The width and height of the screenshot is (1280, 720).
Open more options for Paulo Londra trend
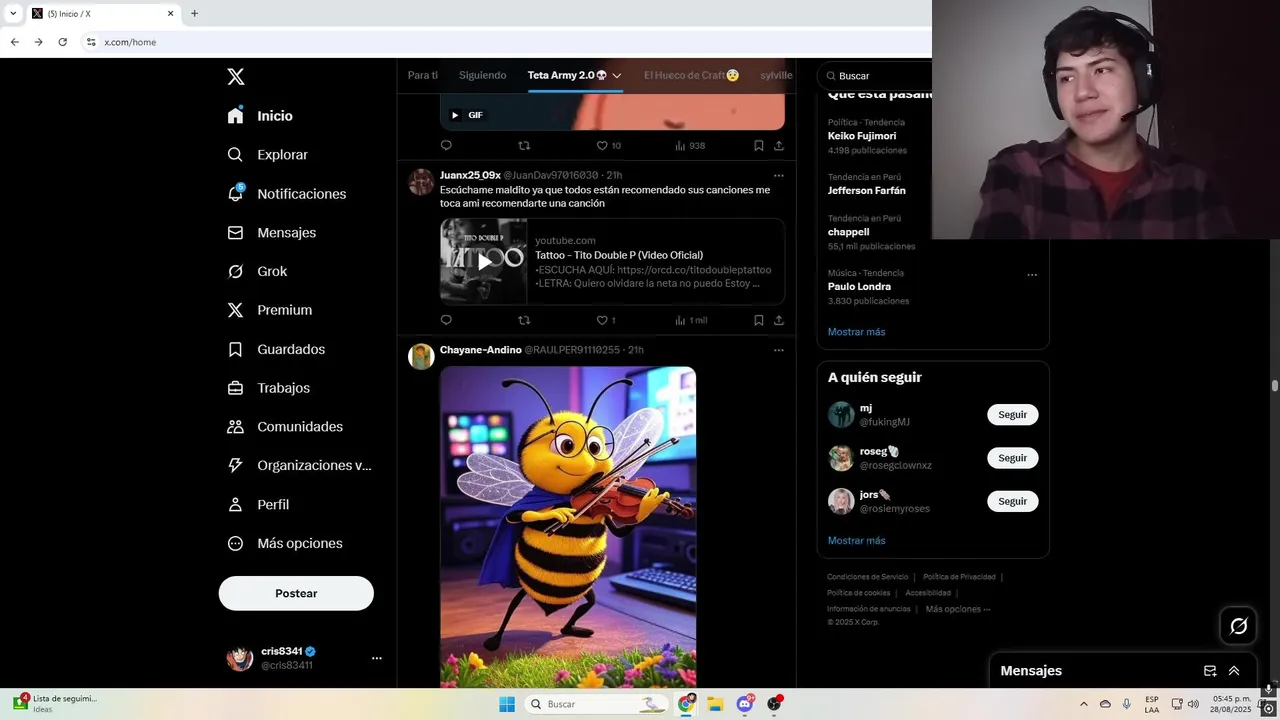1032,275
